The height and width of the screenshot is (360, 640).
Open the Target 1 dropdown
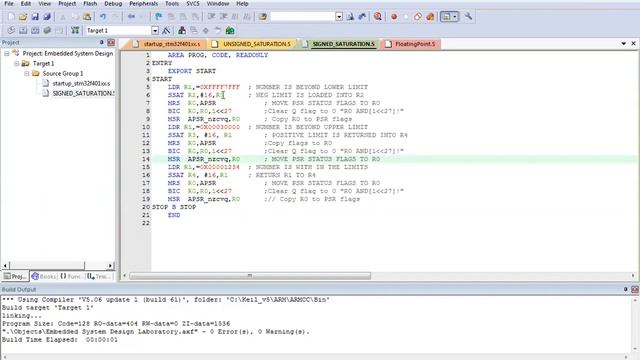click(x=155, y=31)
